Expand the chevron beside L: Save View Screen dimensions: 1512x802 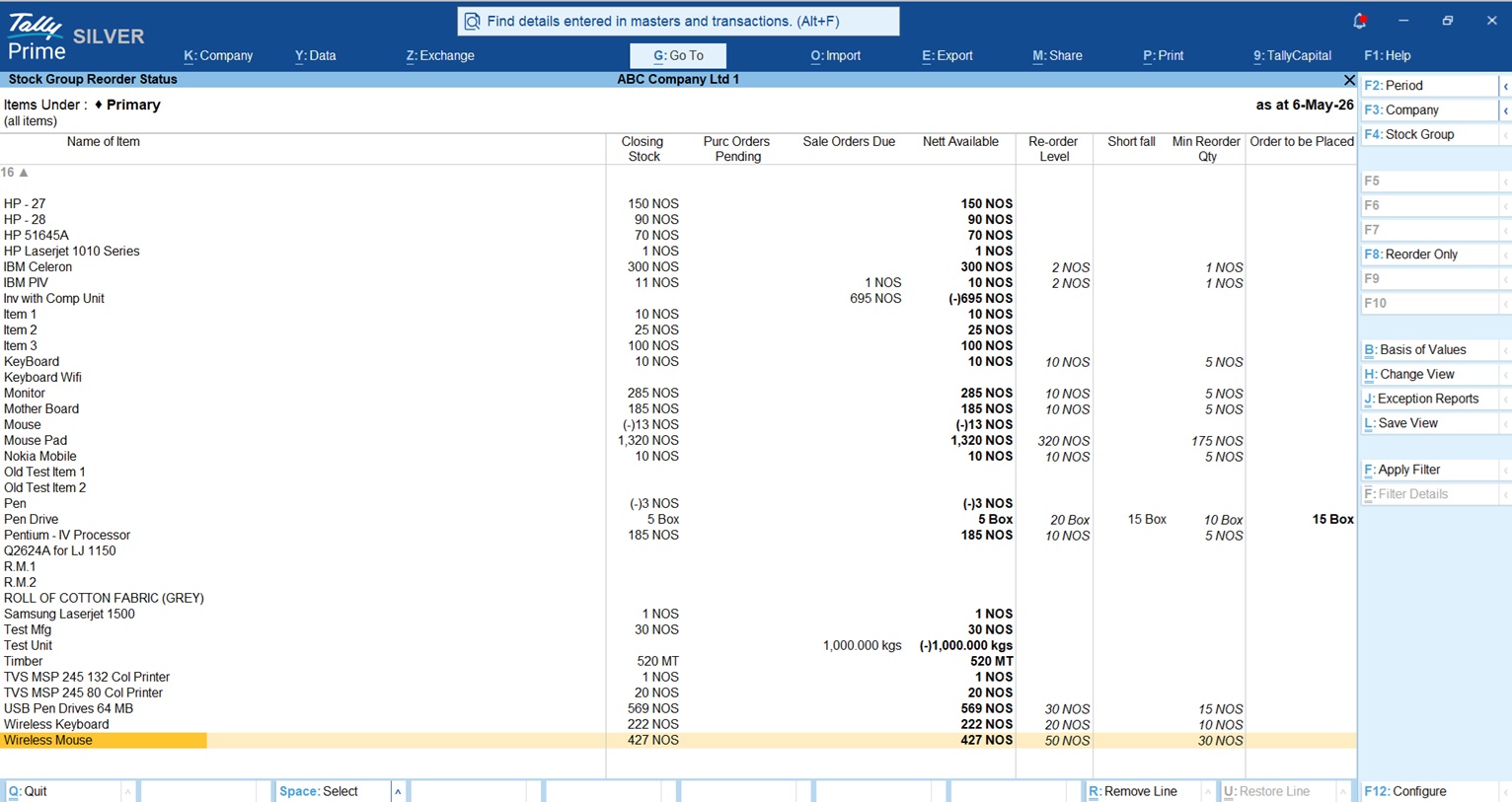pyautogui.click(x=1505, y=423)
